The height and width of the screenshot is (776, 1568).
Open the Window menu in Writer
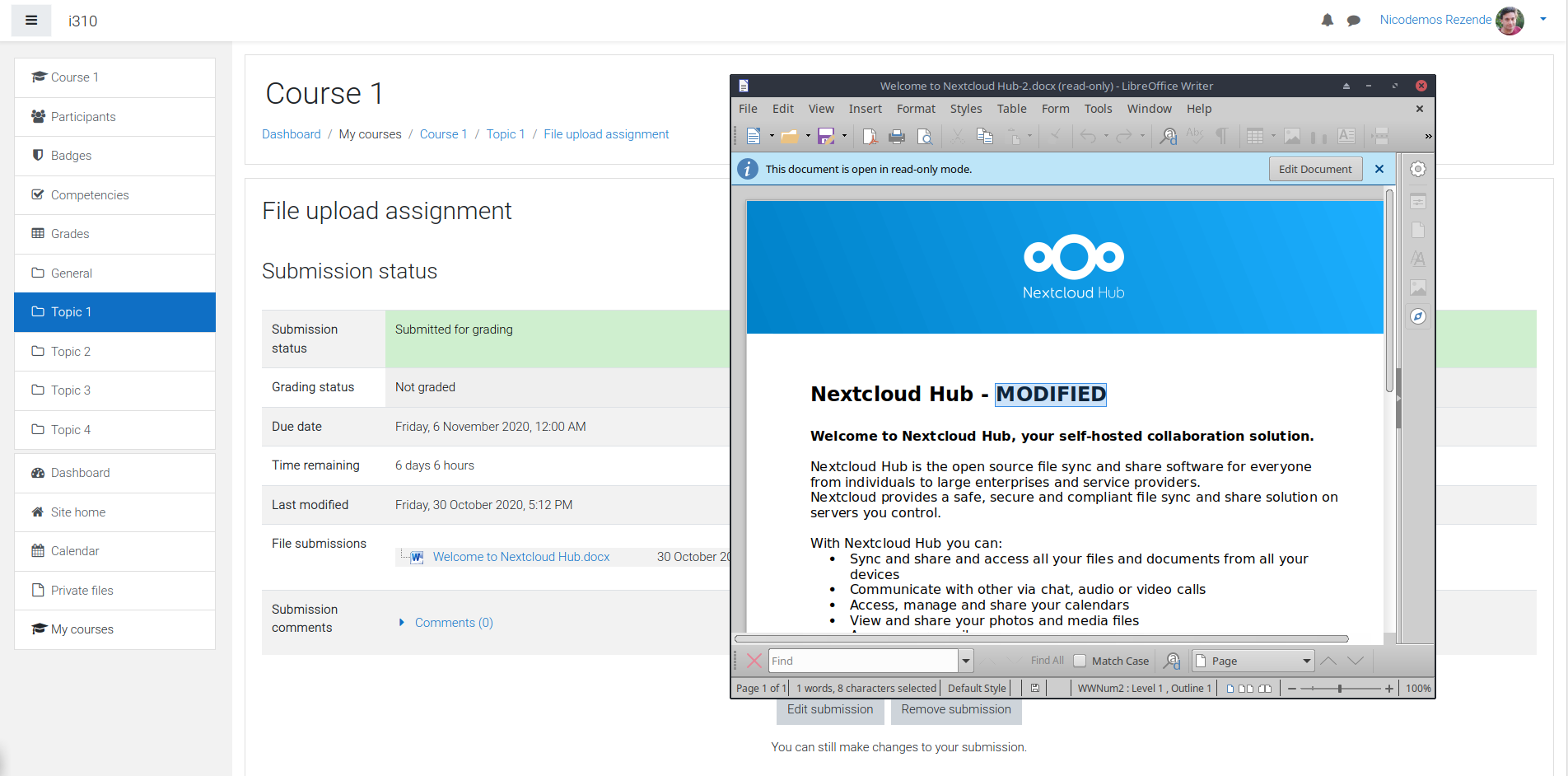tap(1149, 109)
